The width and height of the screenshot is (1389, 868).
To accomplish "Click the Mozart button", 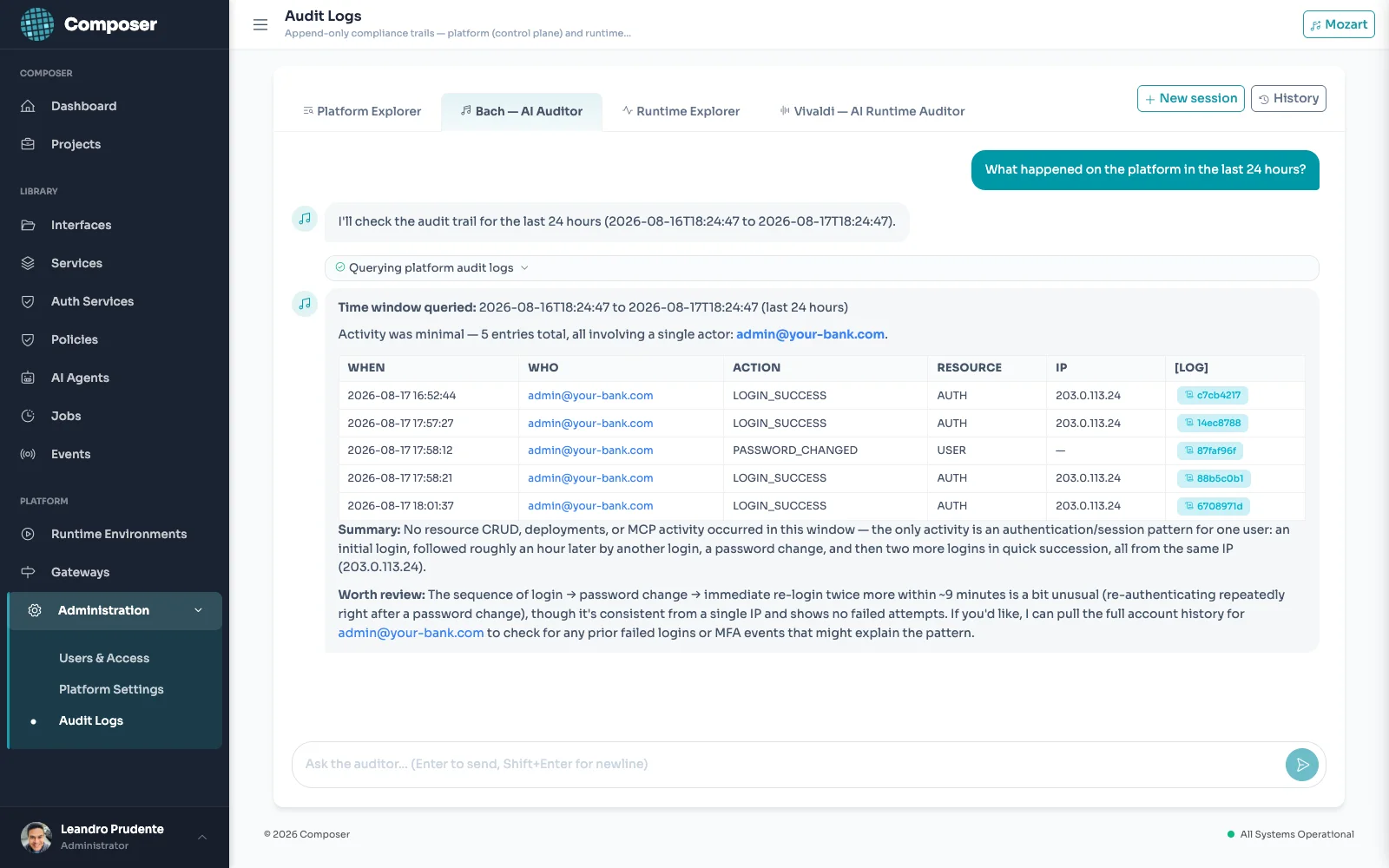I will [x=1339, y=24].
